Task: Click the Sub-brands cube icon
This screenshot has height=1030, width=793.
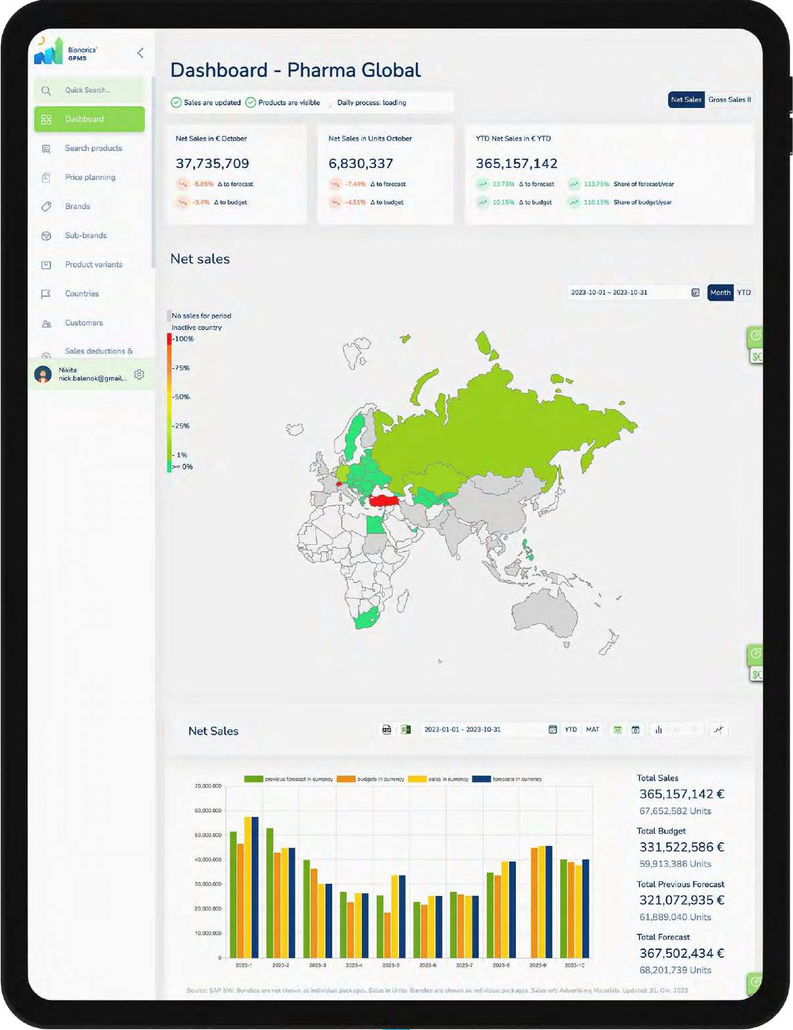Action: point(46,235)
